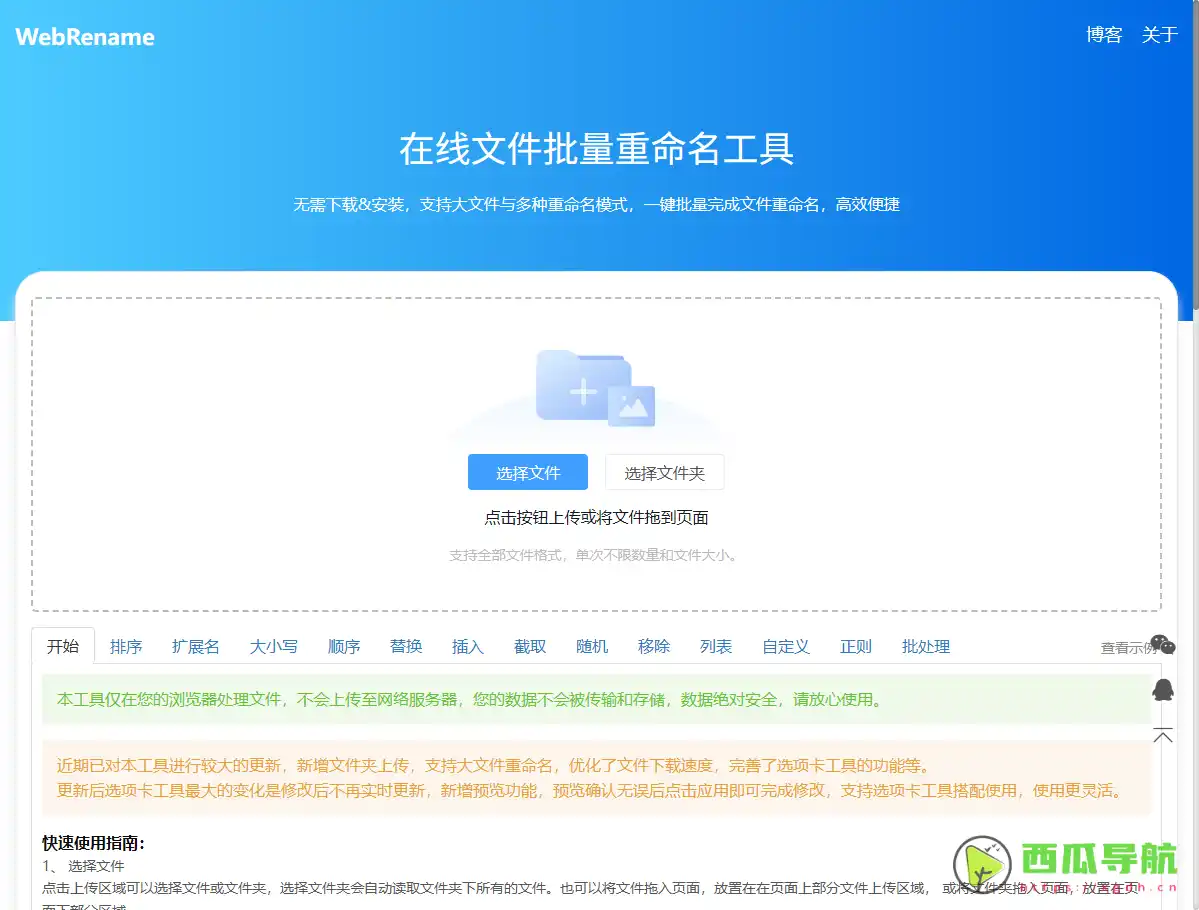Screen dimensions: 1199x910
Task: Click the 西瓜导航 watermelon logo icon
Action: coord(984,862)
